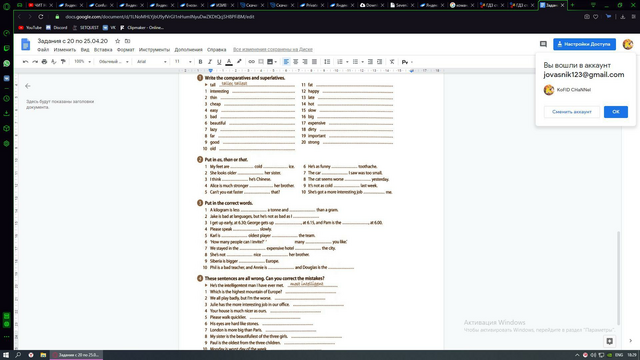640x360 pixels.
Task: Click the blue Настройки Доступа button
Action: point(584,44)
